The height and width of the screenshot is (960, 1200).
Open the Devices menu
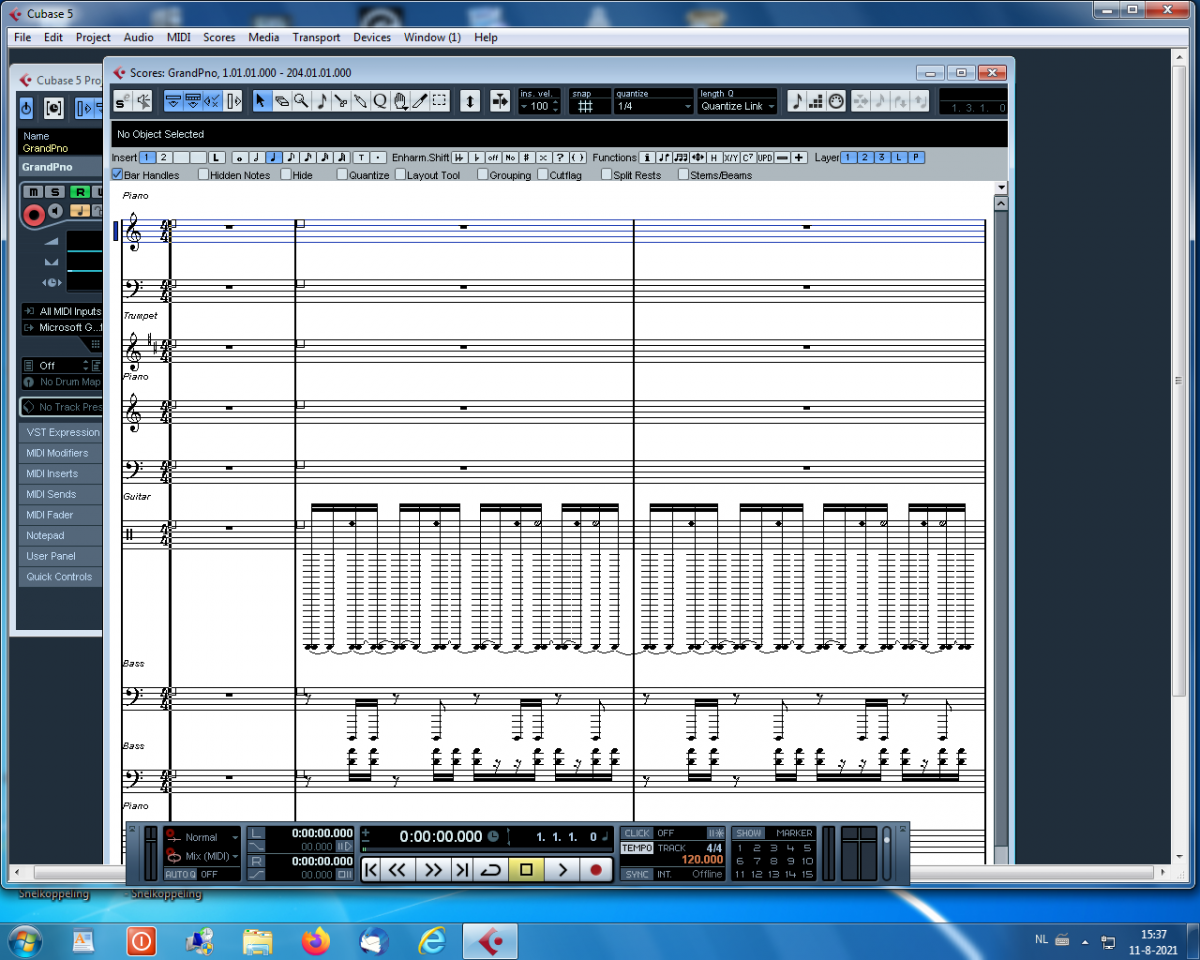coord(372,37)
